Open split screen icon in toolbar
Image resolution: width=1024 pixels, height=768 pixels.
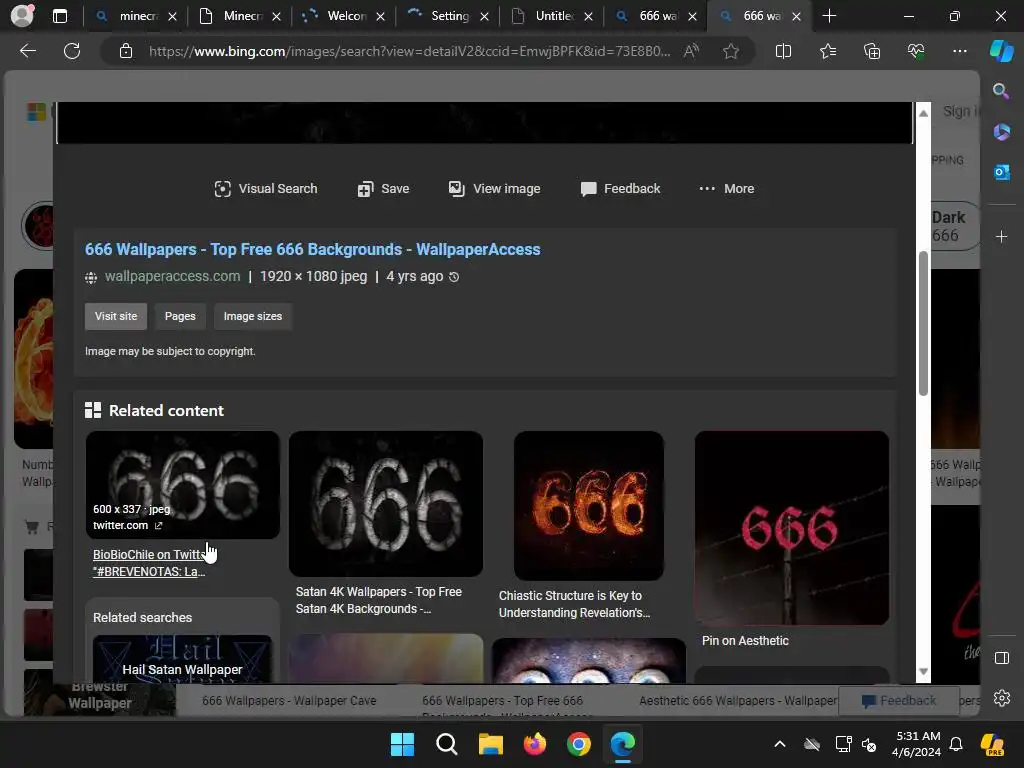point(783,51)
